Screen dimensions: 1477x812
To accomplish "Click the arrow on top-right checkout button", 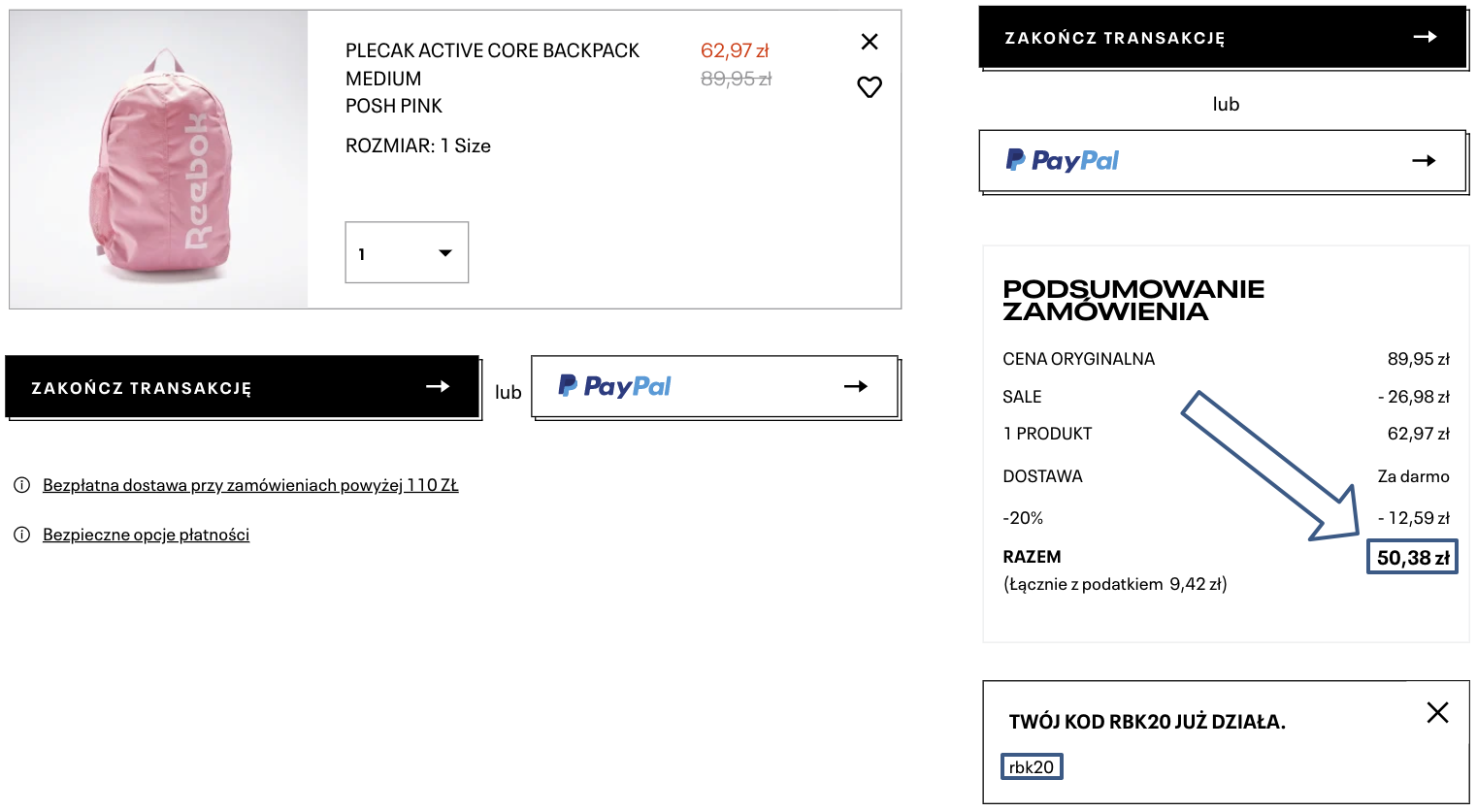I will pyautogui.click(x=1425, y=37).
